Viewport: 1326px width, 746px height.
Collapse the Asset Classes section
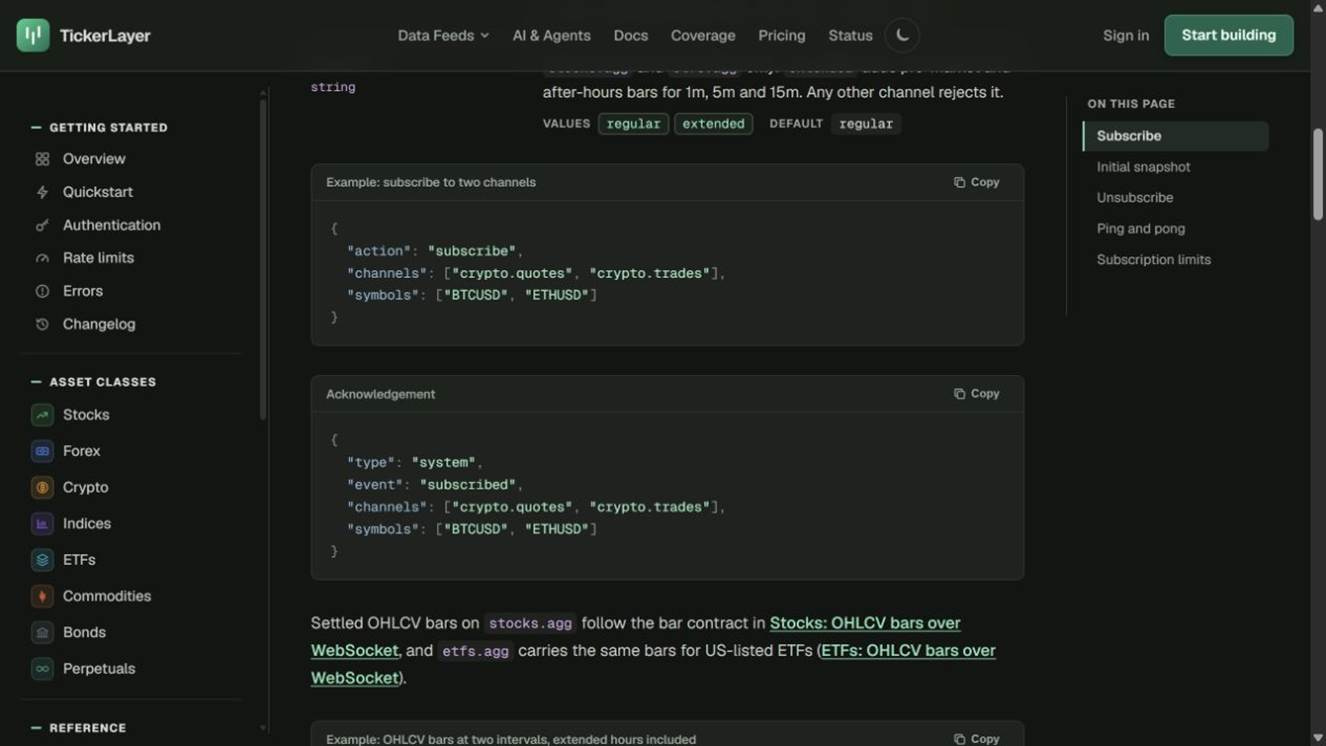tap(93, 382)
